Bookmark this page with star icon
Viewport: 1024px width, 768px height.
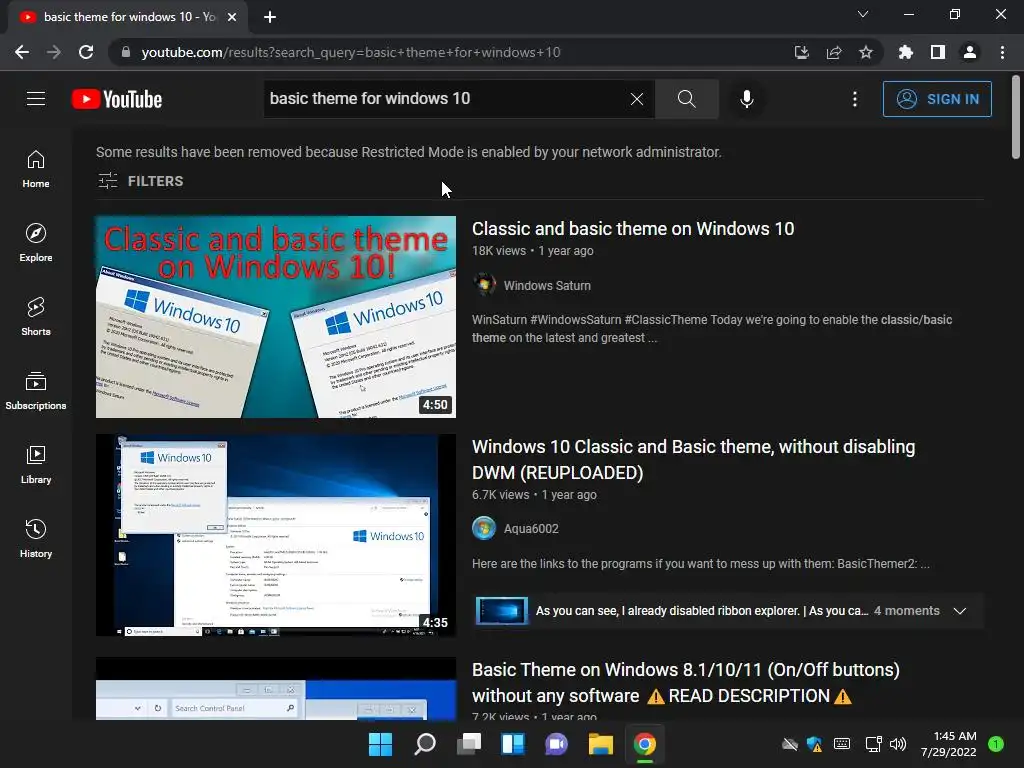pos(865,52)
